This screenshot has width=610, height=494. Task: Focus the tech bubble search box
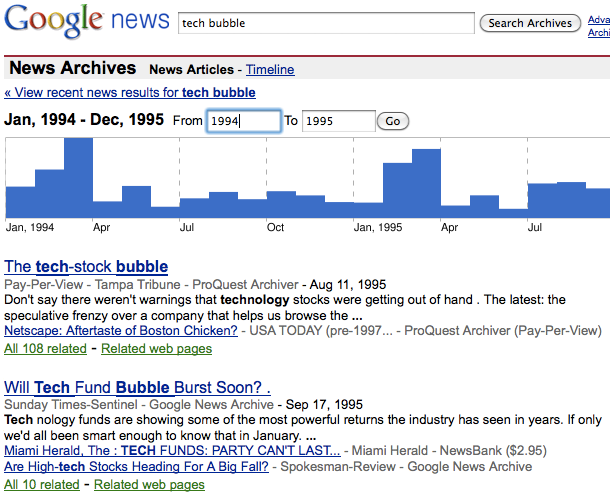pyautogui.click(x=326, y=23)
